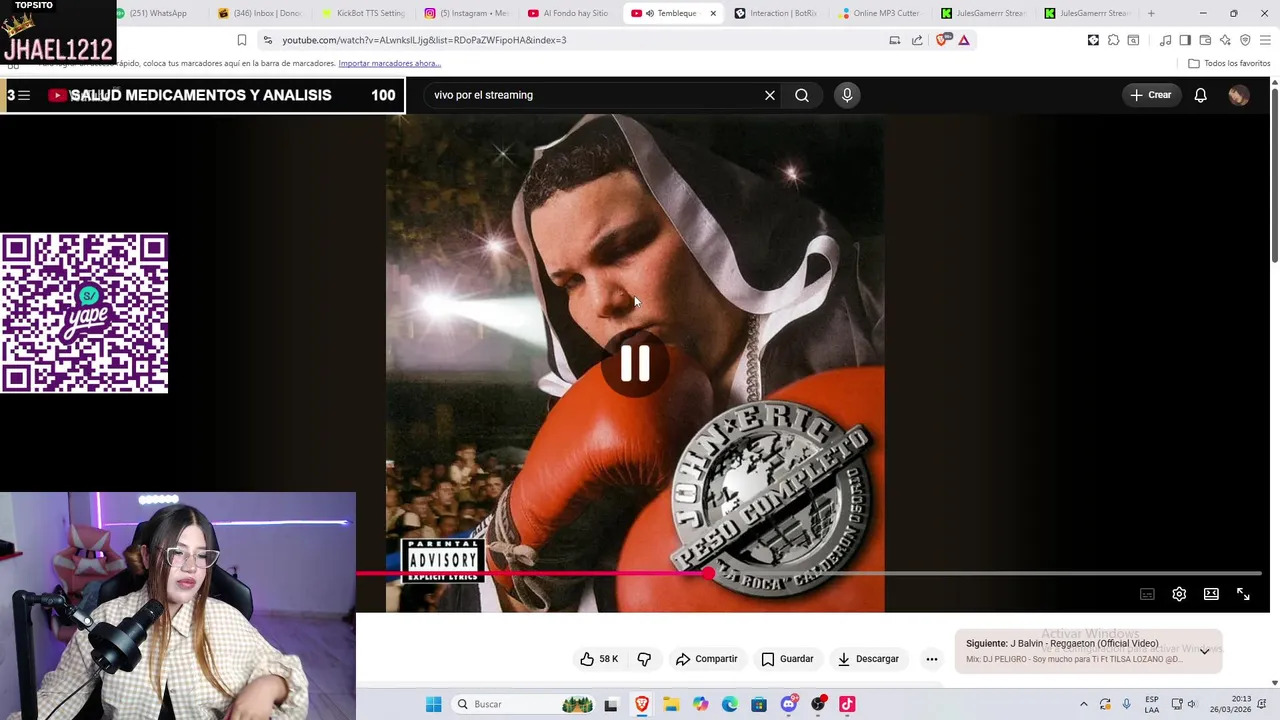Open the Todos los favoritos folder
Screen dimensions: 1280x720
(x=1229, y=63)
